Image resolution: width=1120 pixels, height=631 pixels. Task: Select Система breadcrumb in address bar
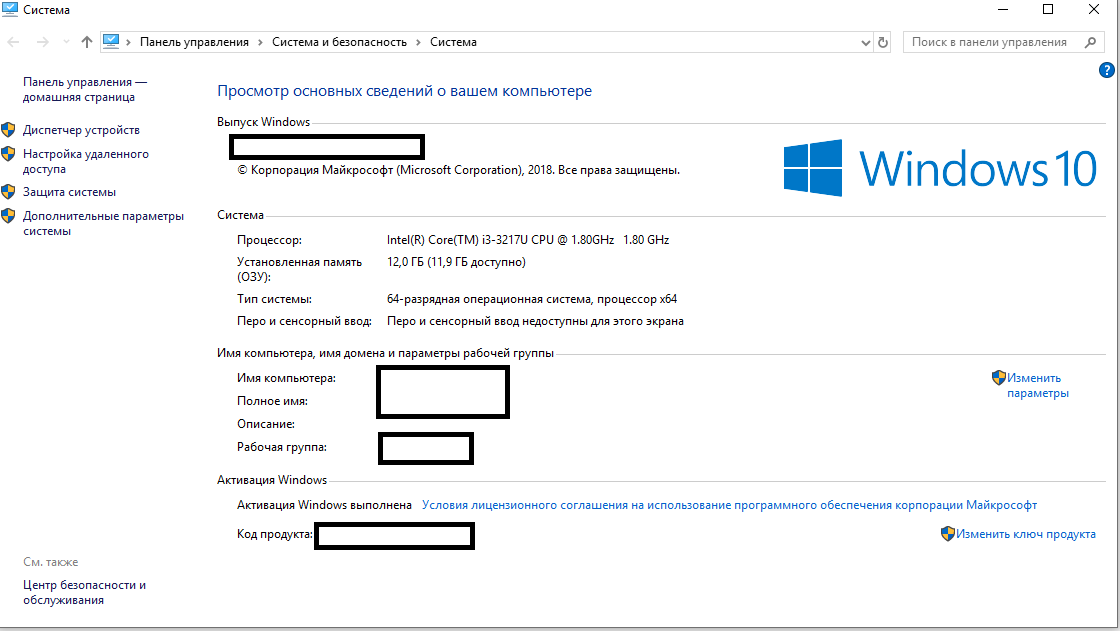[x=453, y=42]
